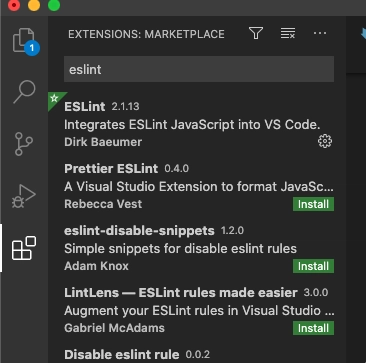Image resolution: width=366 pixels, height=363 pixels.
Task: Open the ESLint manage gear icon
Action: [x=325, y=141]
